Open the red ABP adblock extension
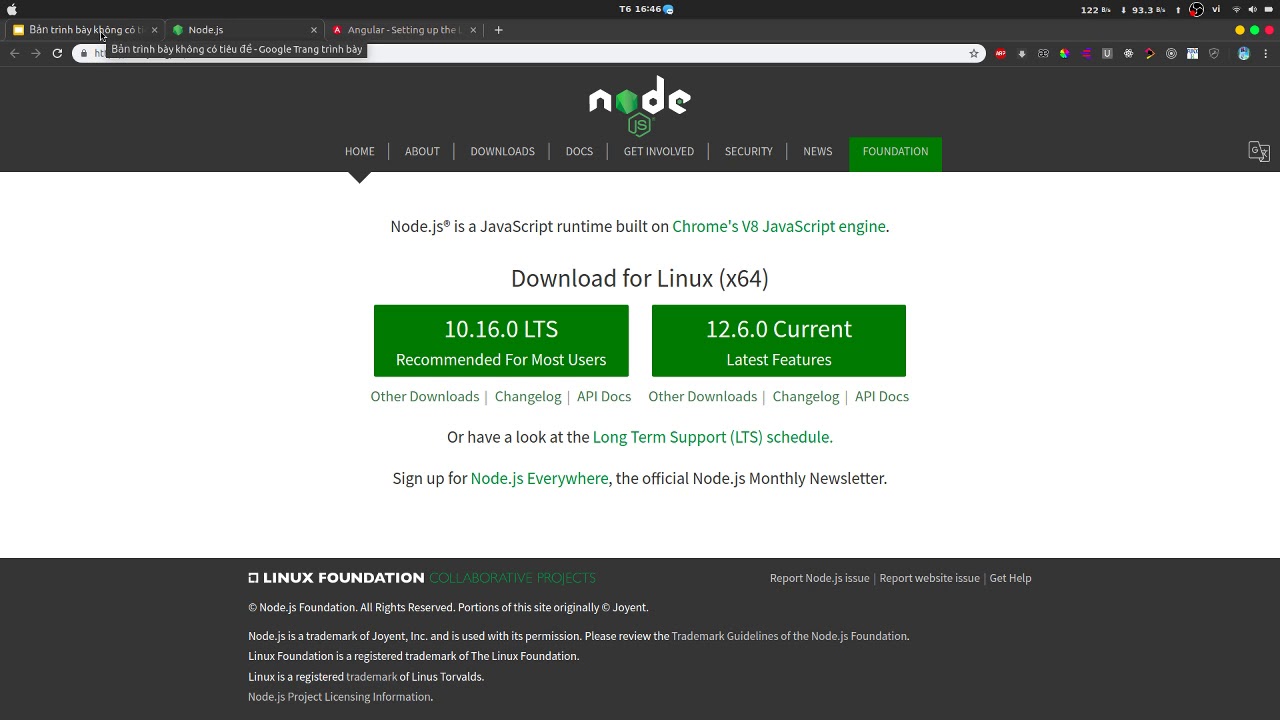The width and height of the screenshot is (1280, 720). (1000, 54)
